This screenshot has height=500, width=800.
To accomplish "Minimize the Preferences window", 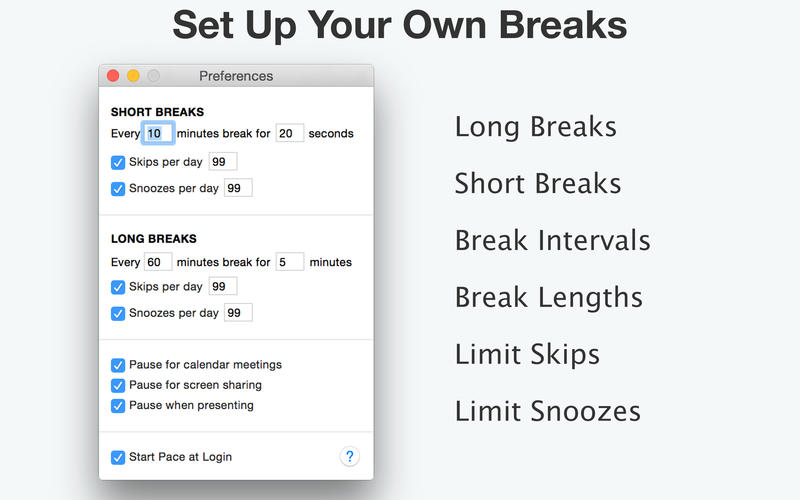I will pyautogui.click(x=133, y=76).
